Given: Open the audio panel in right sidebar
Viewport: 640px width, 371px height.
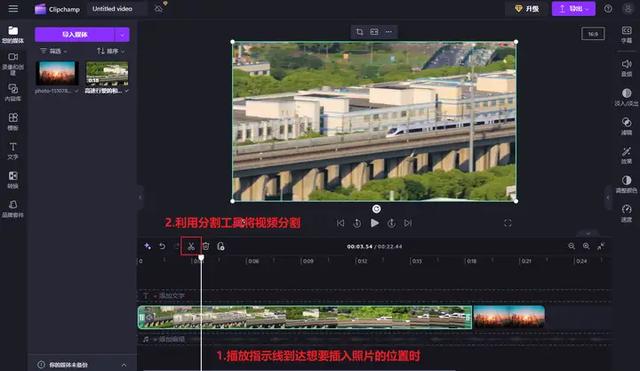Looking at the screenshot, I should [626, 68].
